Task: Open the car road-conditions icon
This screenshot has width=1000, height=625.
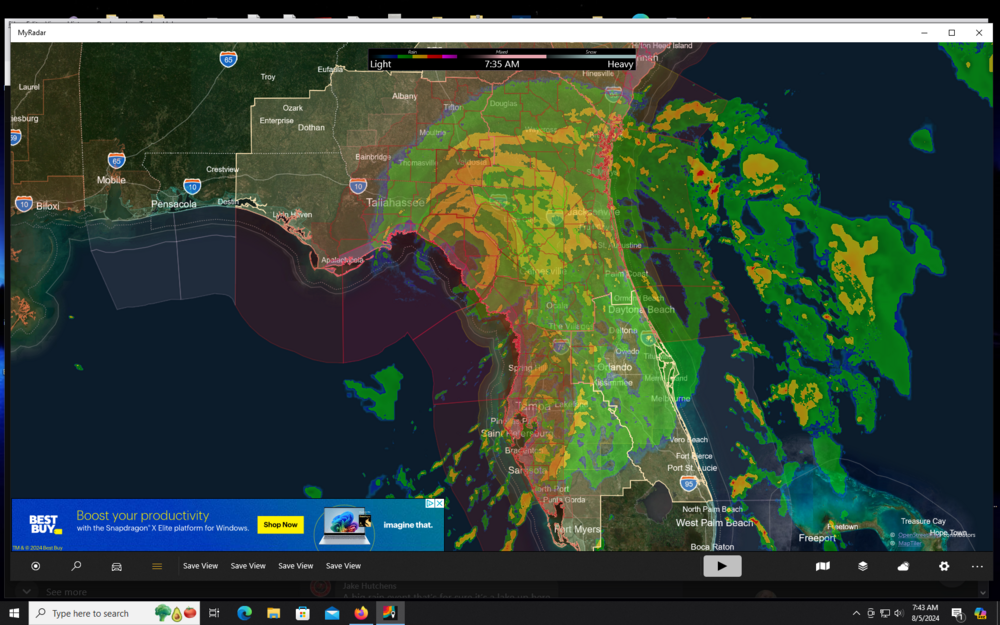Action: 117,566
